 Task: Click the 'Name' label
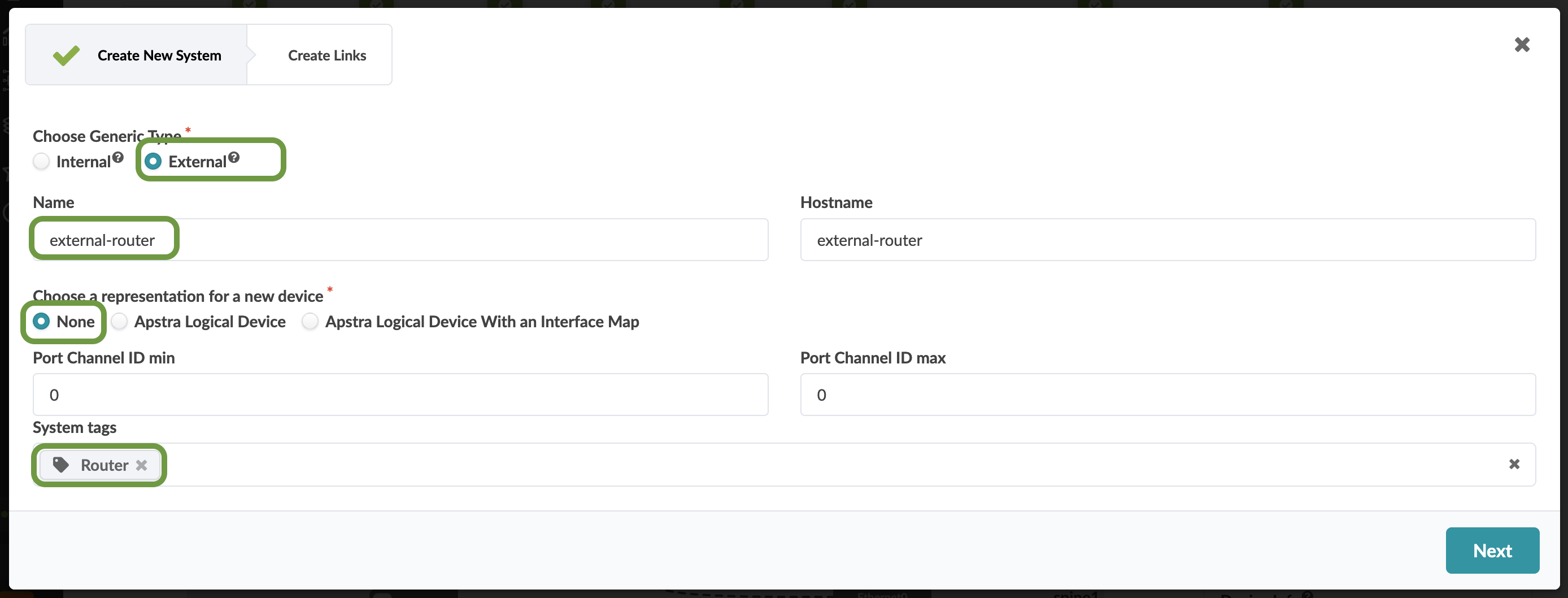click(x=54, y=202)
